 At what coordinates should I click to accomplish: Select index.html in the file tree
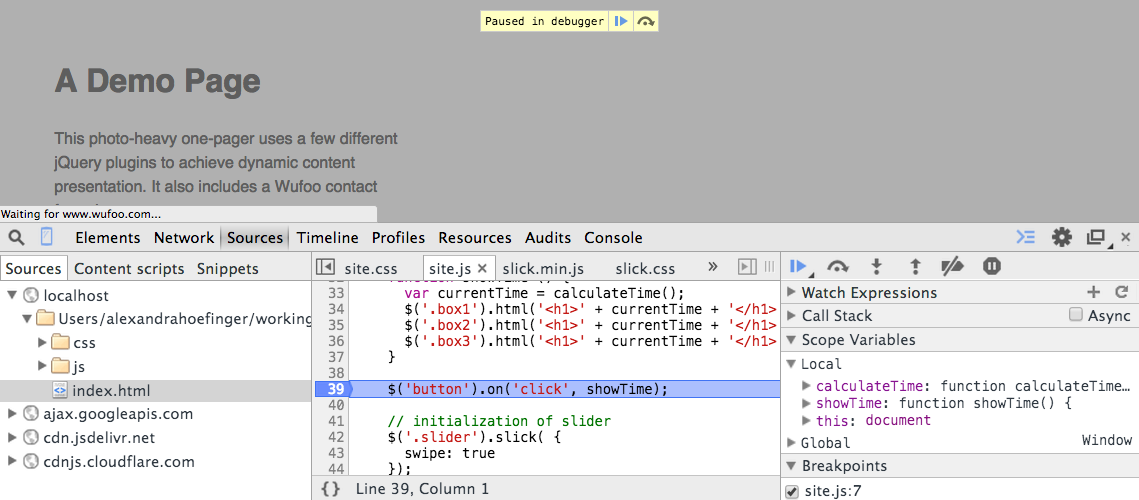(x=111, y=390)
